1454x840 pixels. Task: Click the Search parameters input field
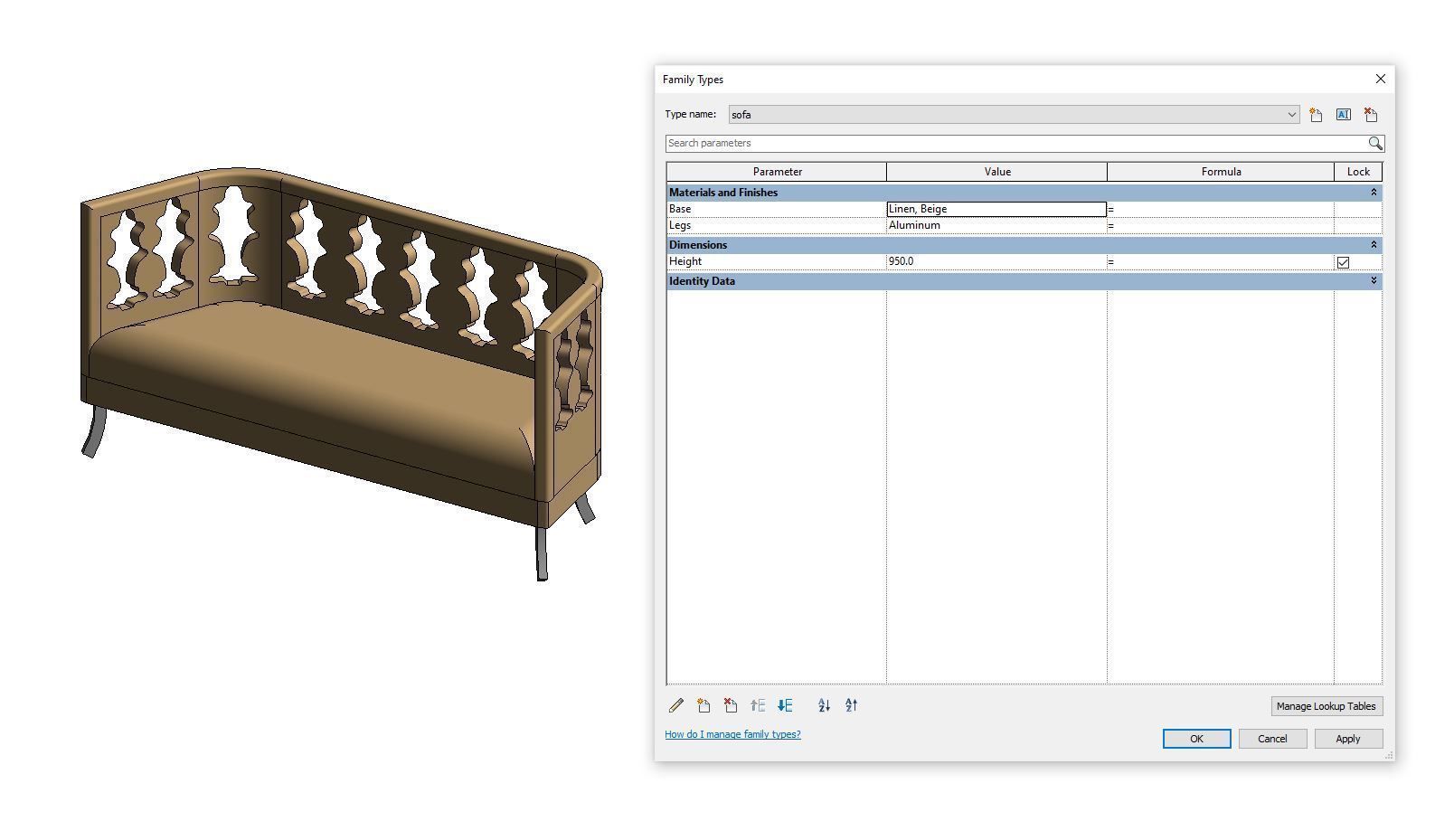click(x=995, y=143)
